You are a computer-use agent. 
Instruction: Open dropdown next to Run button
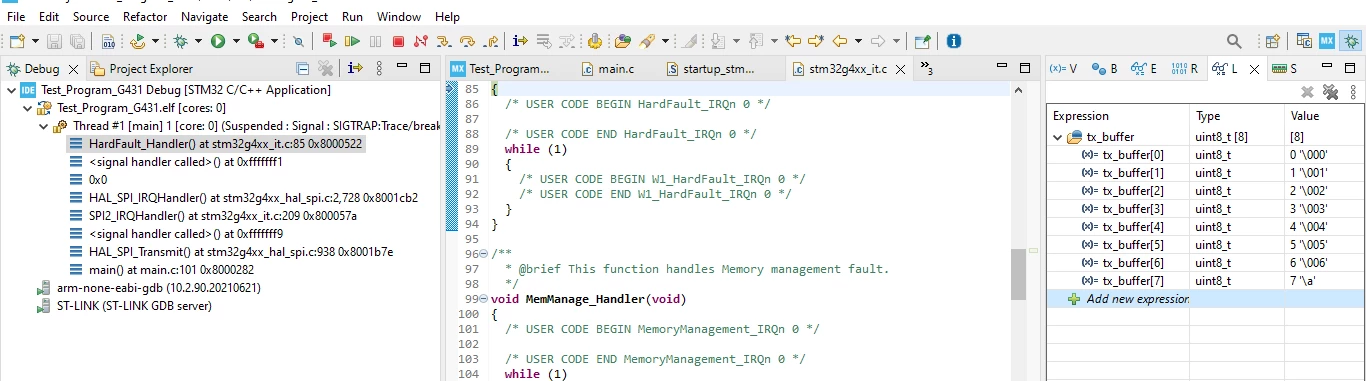[236, 41]
